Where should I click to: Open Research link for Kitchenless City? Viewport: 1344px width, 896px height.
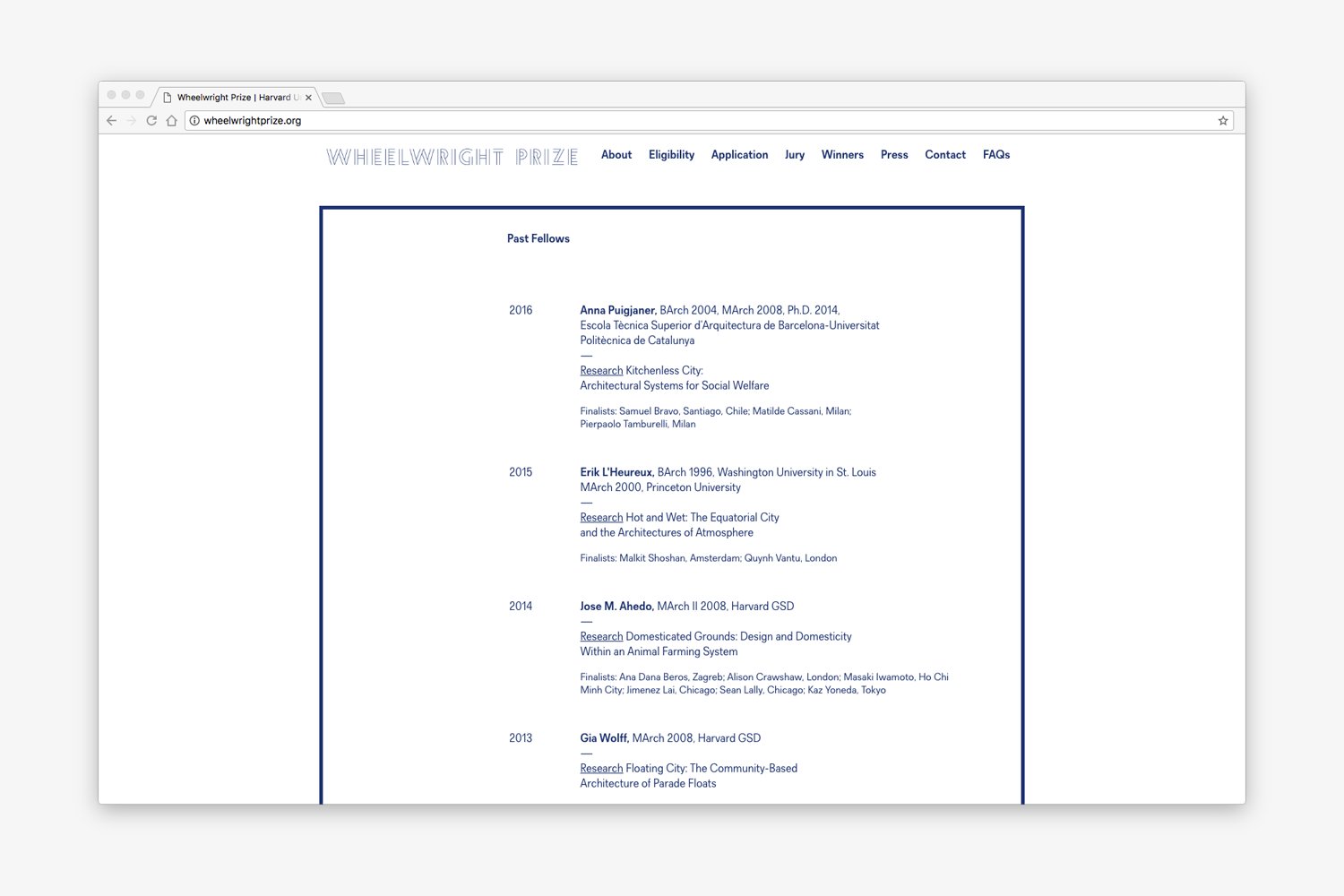[601, 371]
